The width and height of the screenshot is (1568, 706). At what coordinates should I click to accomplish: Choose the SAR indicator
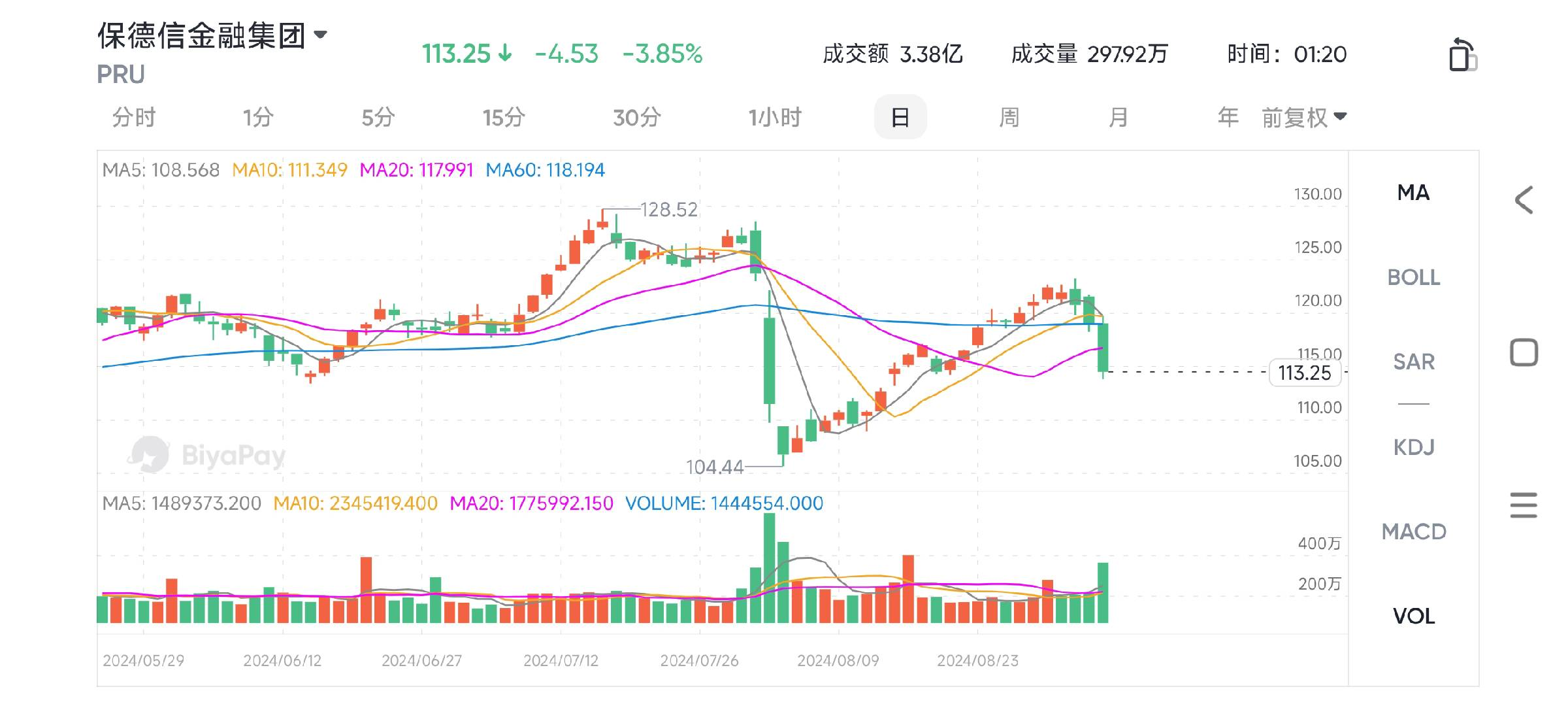click(x=1413, y=361)
